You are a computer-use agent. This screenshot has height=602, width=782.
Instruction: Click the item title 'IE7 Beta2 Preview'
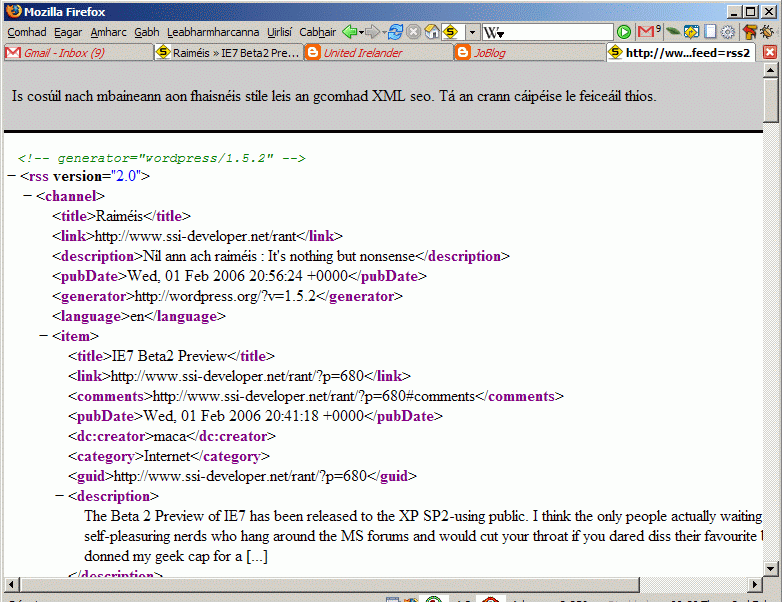pyautogui.click(x=169, y=356)
